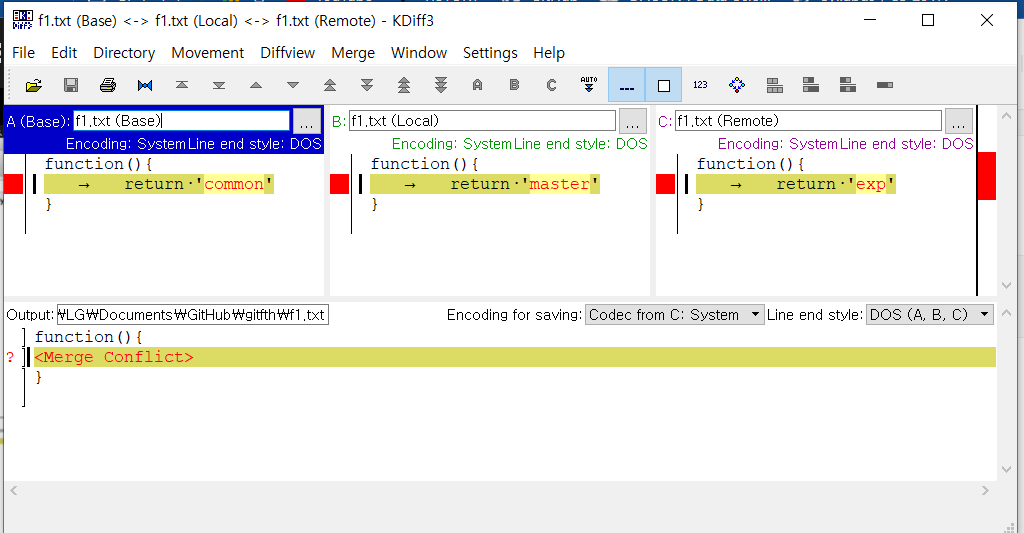Image resolution: width=1024 pixels, height=533 pixels.
Task: Click the 'exp' line in pane C
Action: (x=796, y=184)
